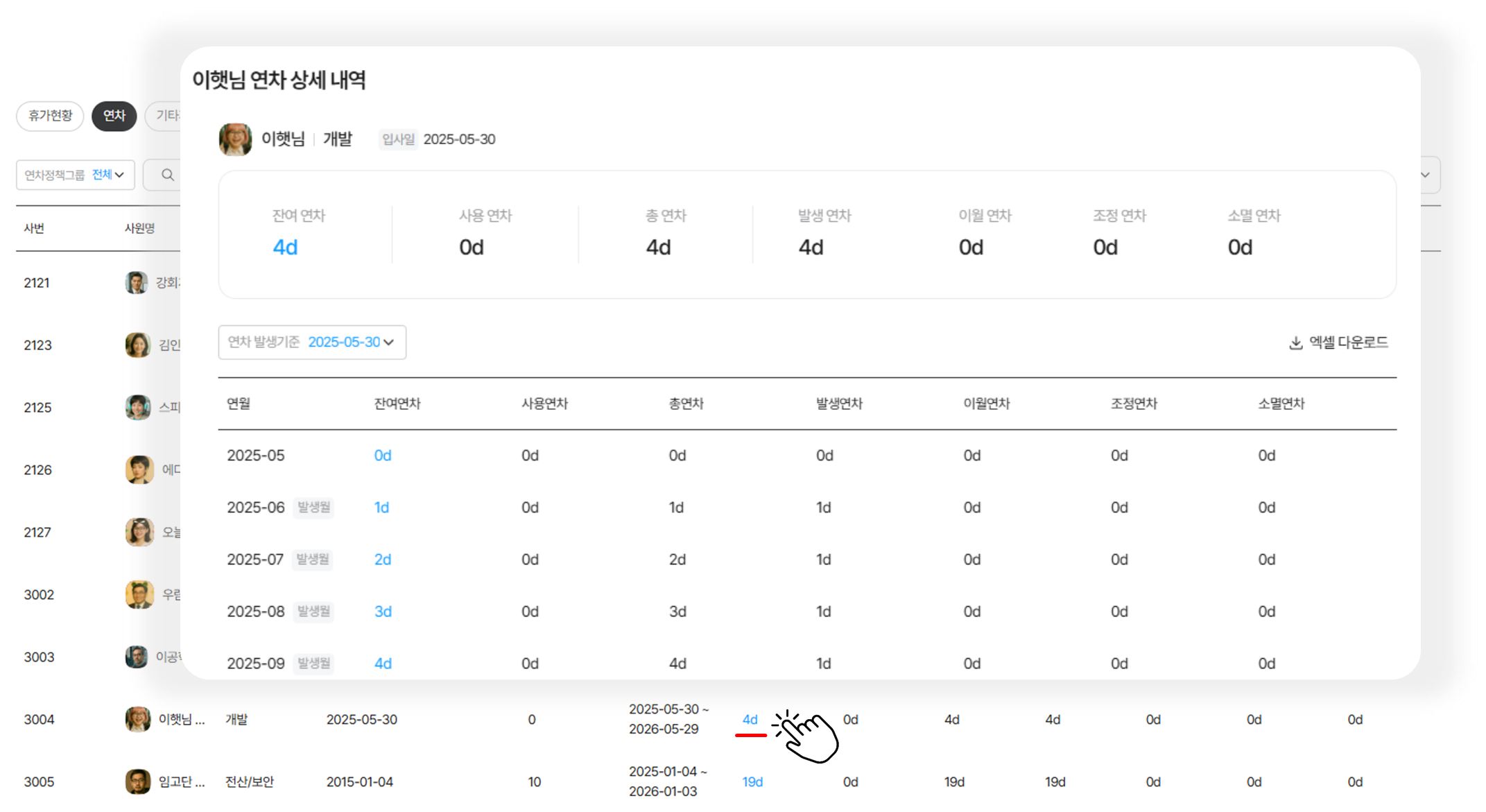The width and height of the screenshot is (1486, 812).
Task: Switch to the 휴가현황 tab
Action: [x=50, y=116]
